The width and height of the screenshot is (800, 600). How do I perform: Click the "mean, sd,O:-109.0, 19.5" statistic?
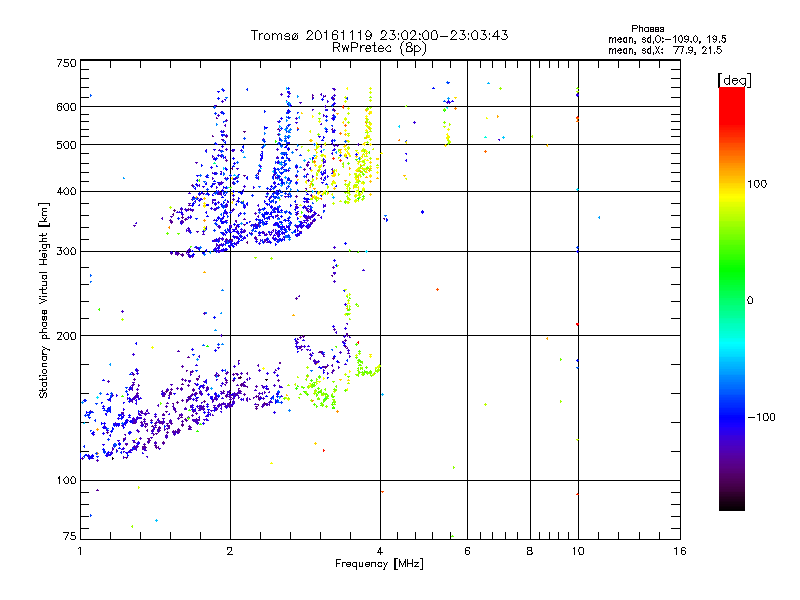click(x=667, y=39)
